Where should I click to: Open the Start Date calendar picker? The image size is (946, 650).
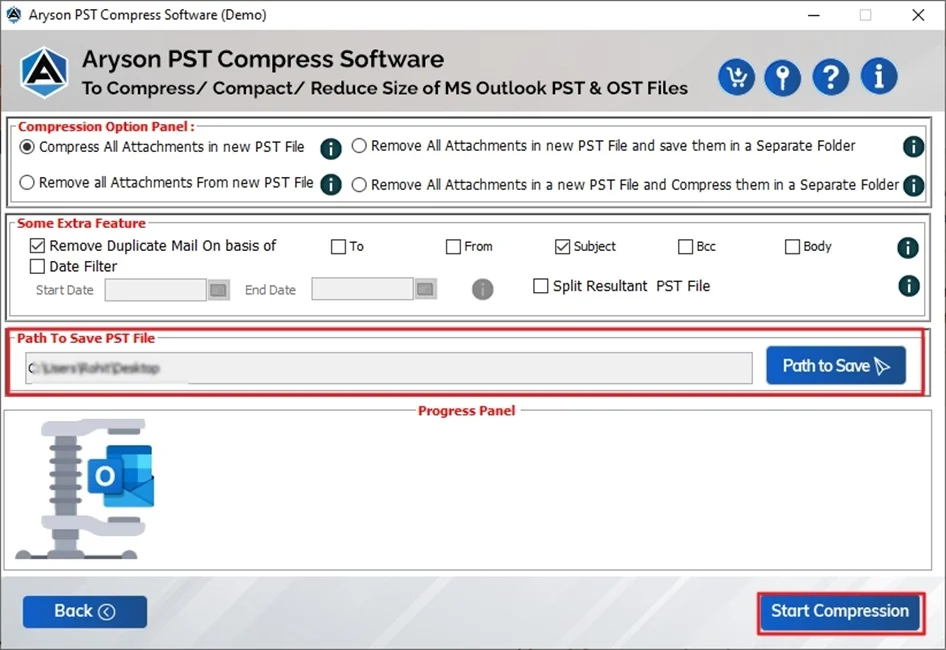[x=218, y=290]
